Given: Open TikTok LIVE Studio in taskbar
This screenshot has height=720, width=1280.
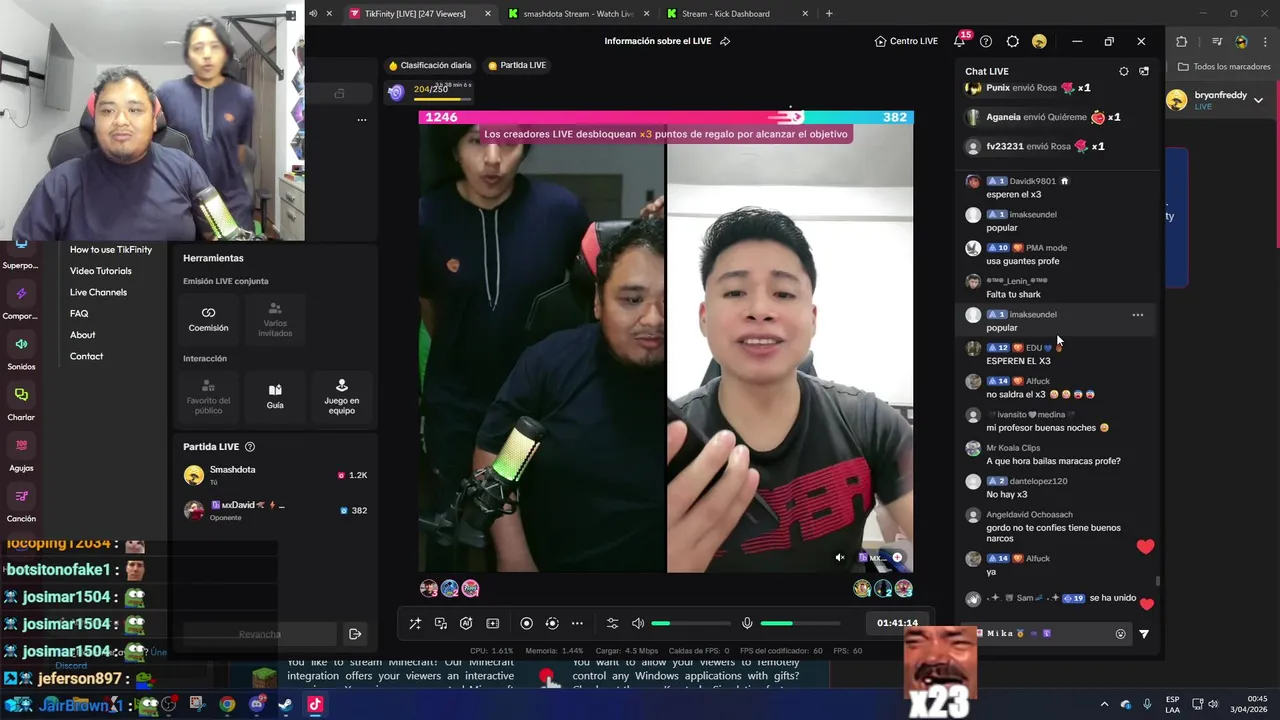Looking at the screenshot, I should click(x=315, y=704).
